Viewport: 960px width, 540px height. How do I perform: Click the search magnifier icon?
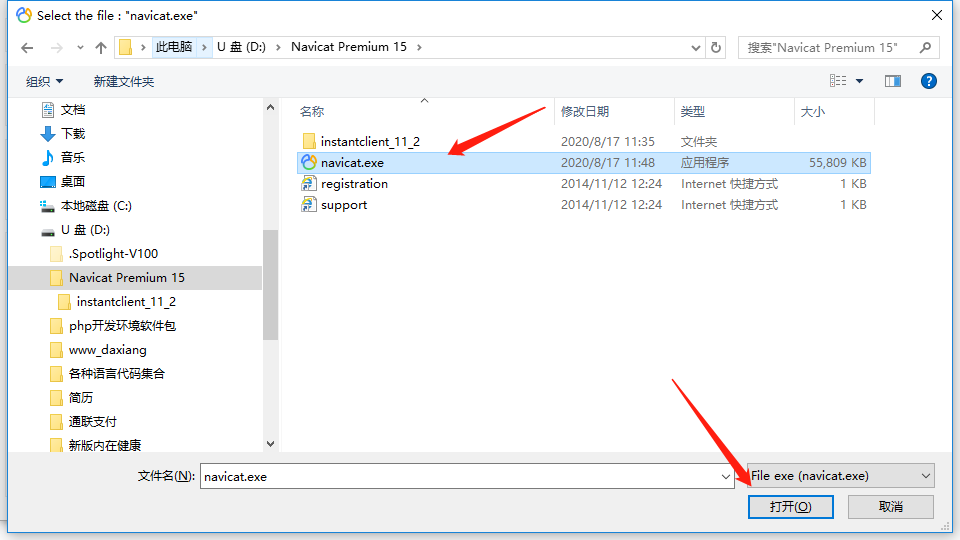point(925,48)
